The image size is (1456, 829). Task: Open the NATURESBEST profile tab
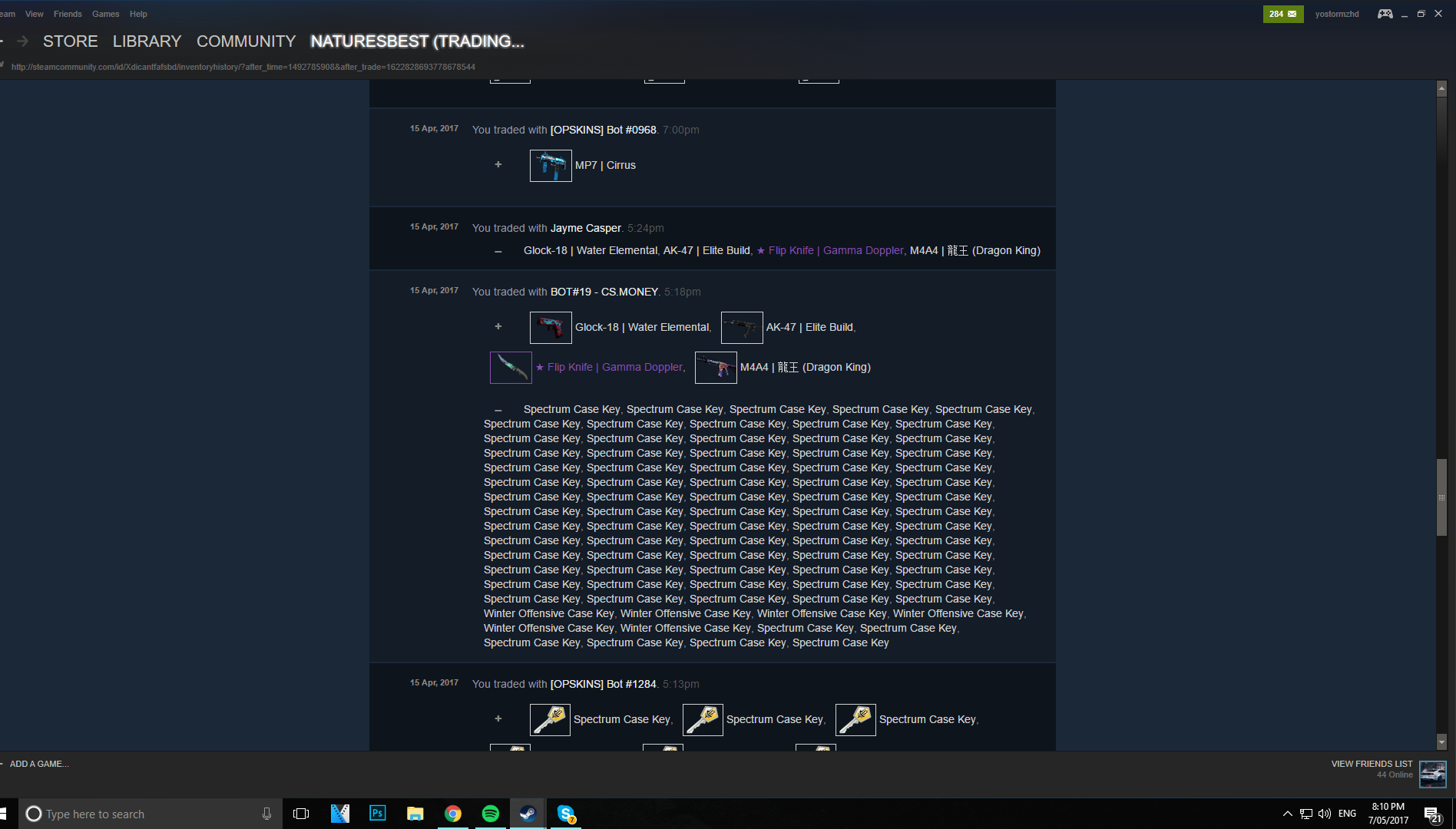[417, 41]
